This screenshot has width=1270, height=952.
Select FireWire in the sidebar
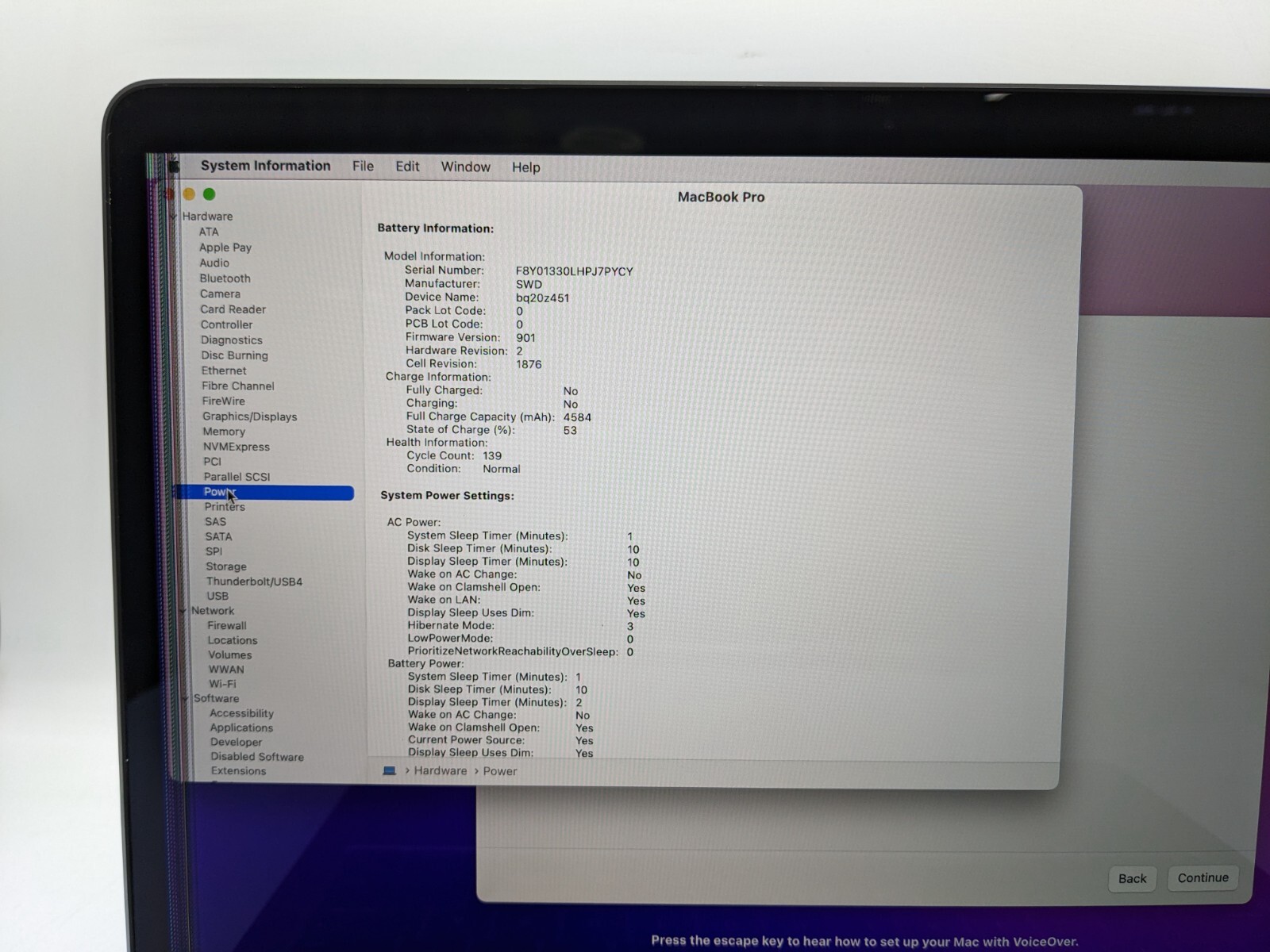pyautogui.click(x=223, y=401)
